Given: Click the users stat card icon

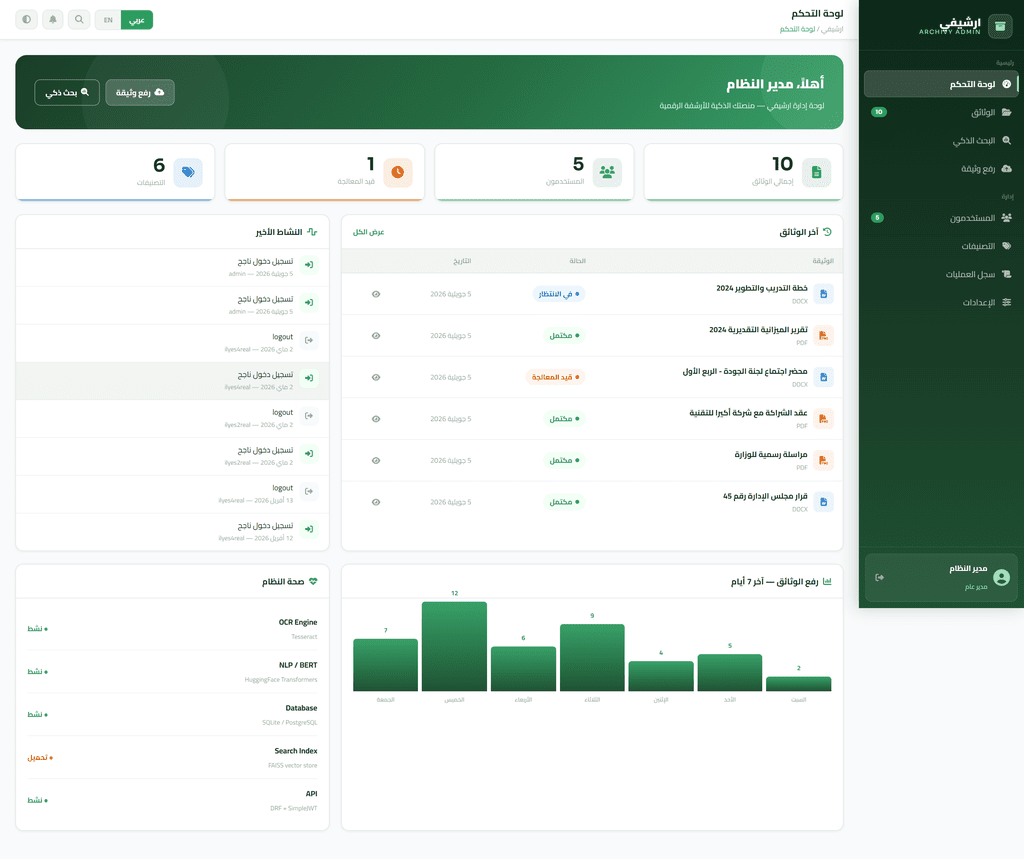Looking at the screenshot, I should 607,172.
